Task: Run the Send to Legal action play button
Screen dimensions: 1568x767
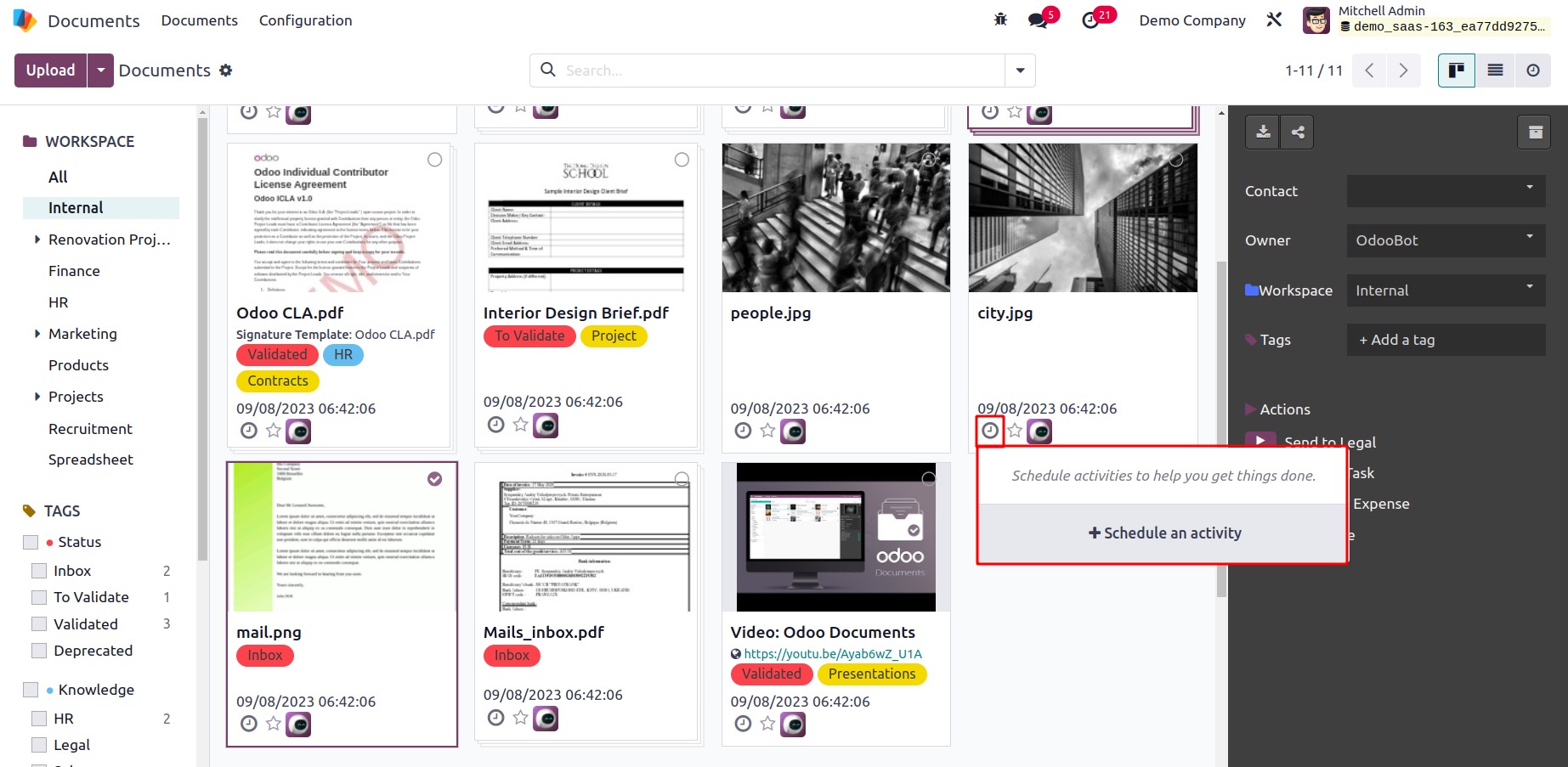Action: click(x=1260, y=441)
